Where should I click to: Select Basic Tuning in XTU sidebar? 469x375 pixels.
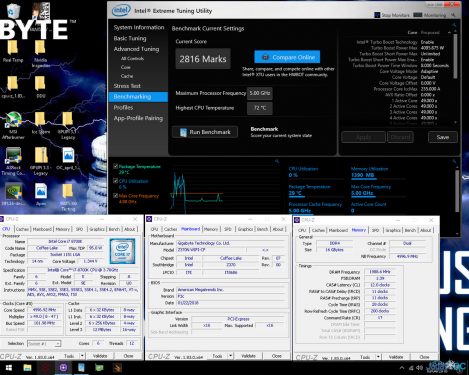point(130,38)
